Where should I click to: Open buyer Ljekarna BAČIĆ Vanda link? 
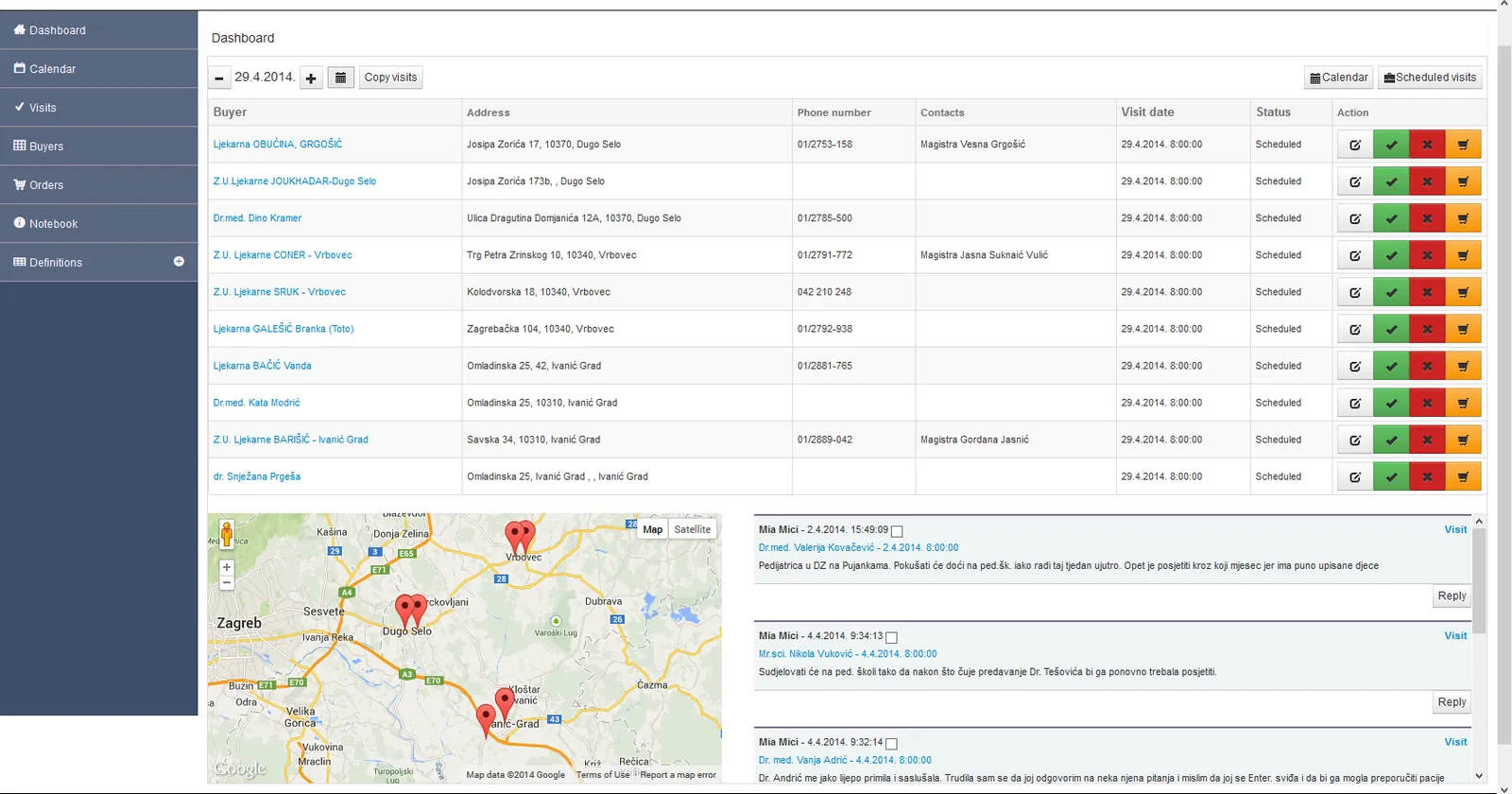pyautogui.click(x=262, y=366)
